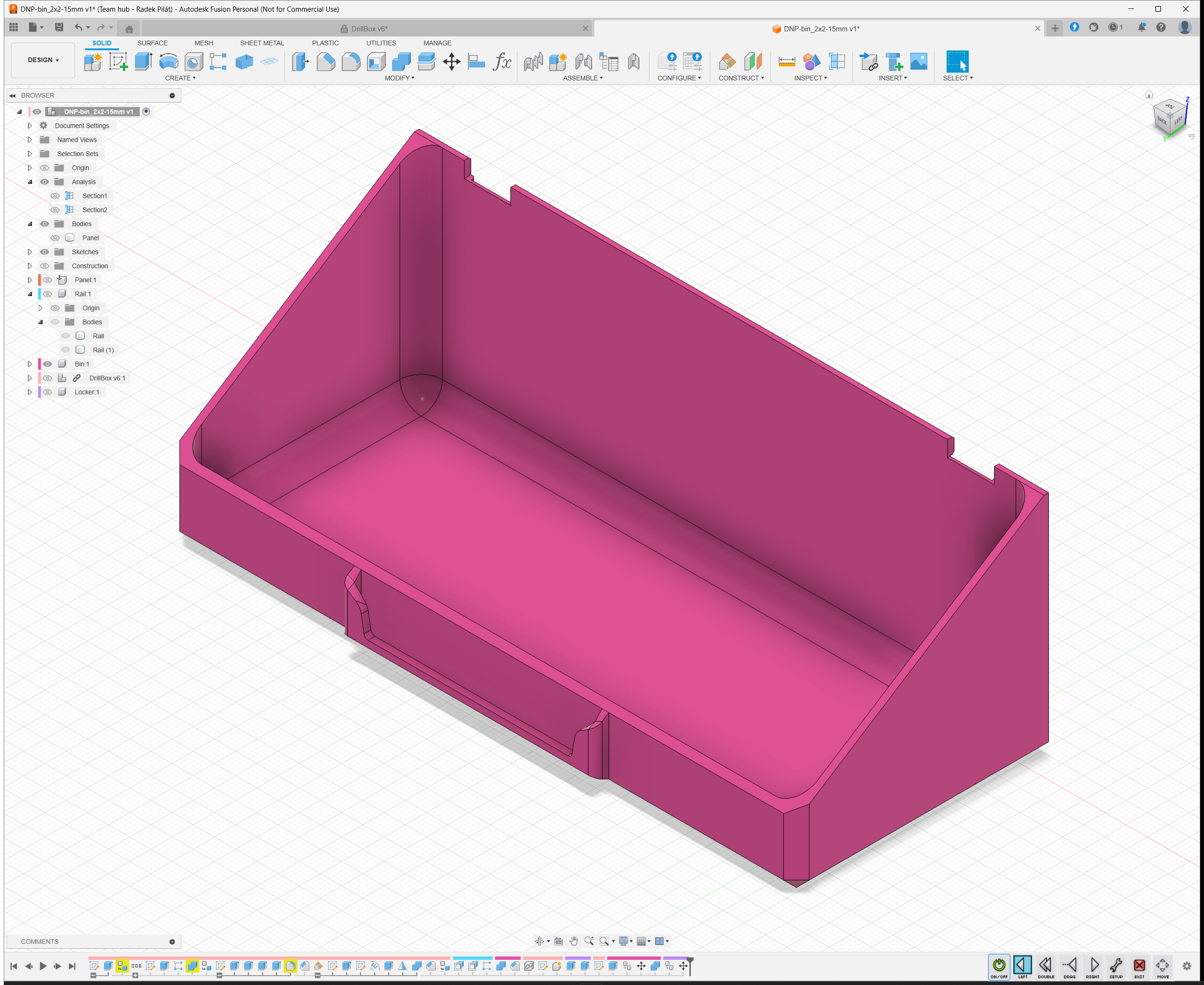This screenshot has width=1204, height=985.
Task: Expand Document Settings tree node
Action: coord(29,126)
